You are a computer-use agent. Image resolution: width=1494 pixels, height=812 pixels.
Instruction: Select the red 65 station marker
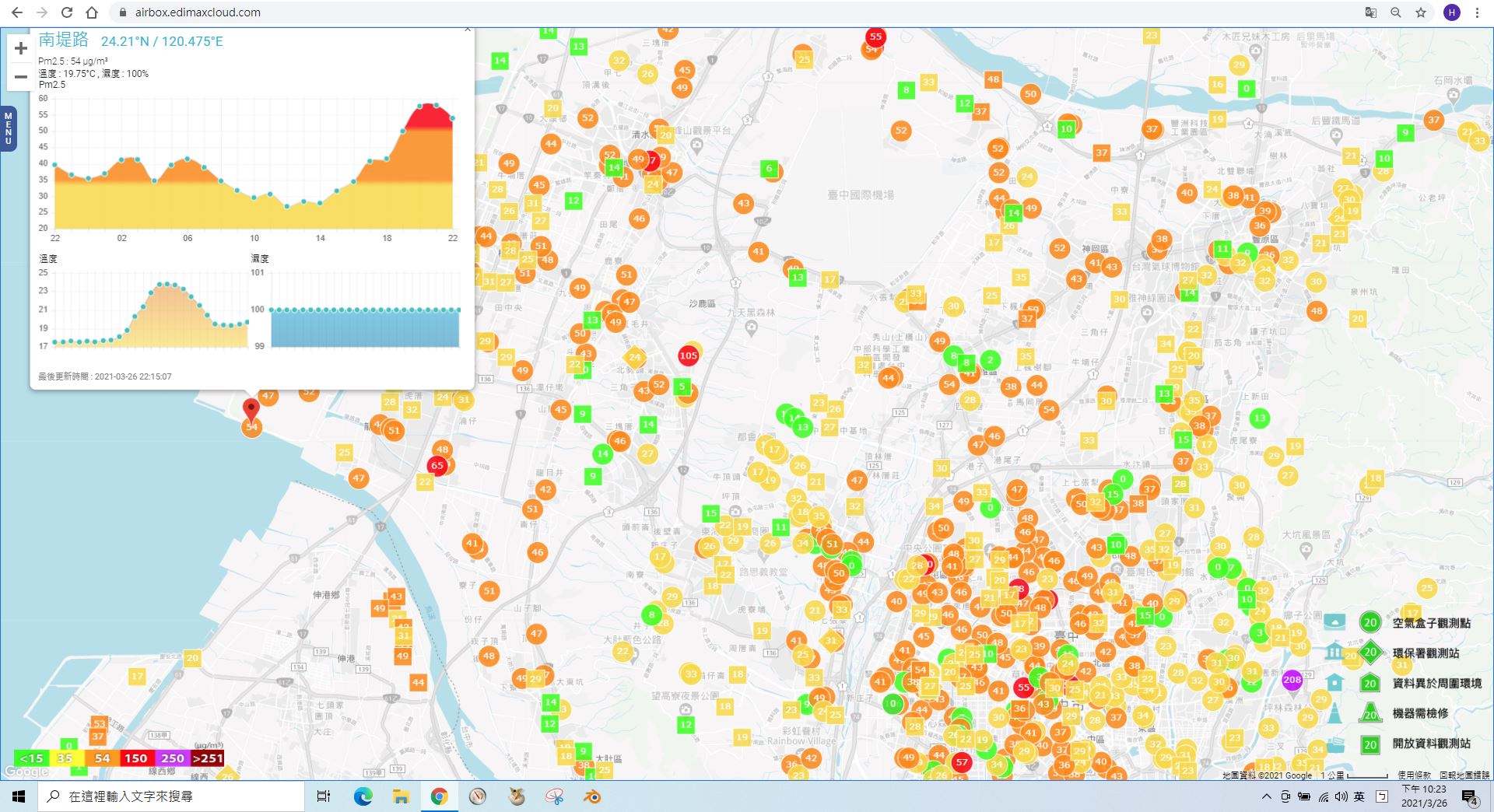(x=437, y=466)
